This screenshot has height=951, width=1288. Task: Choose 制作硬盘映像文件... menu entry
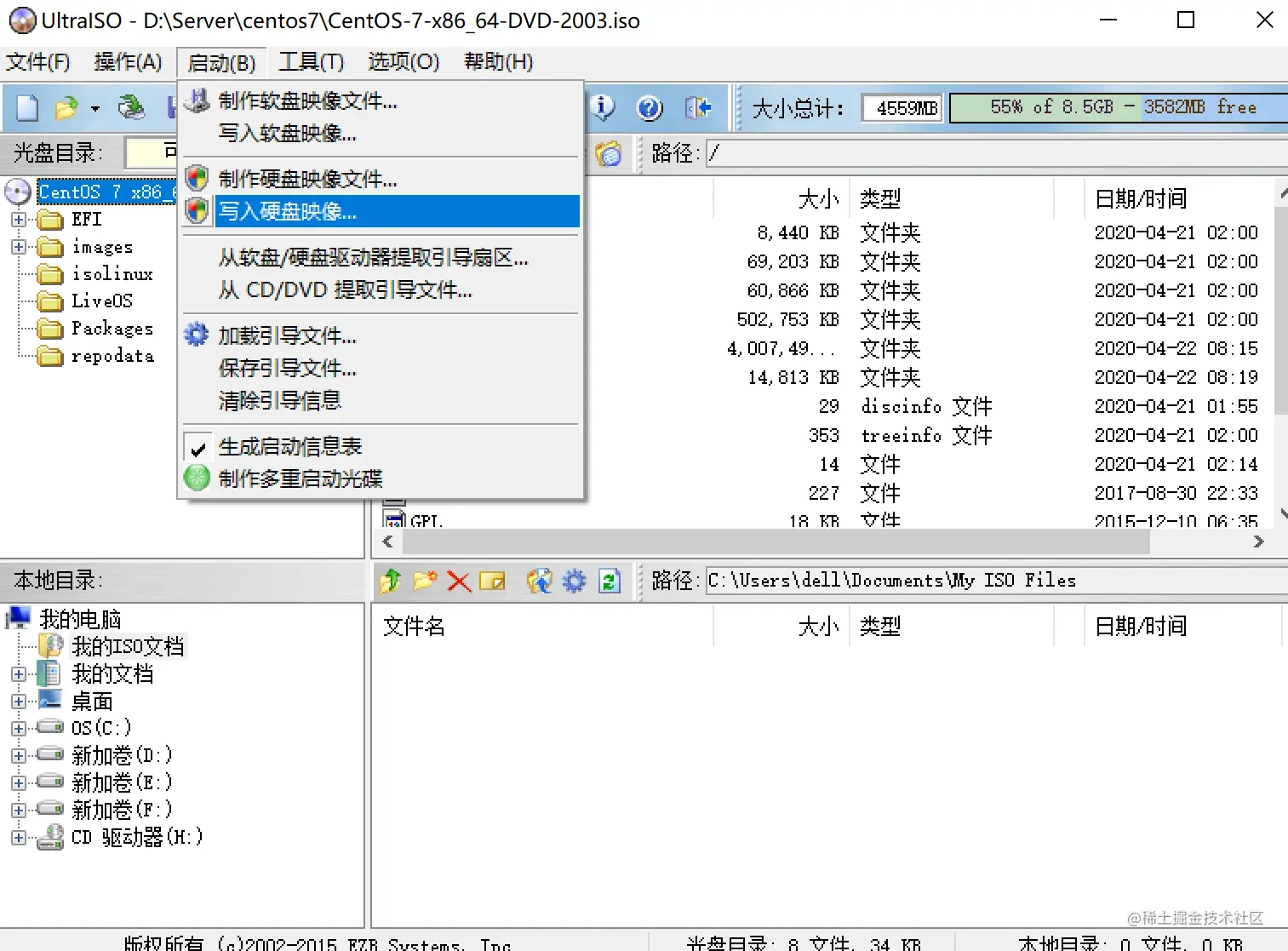[381, 179]
